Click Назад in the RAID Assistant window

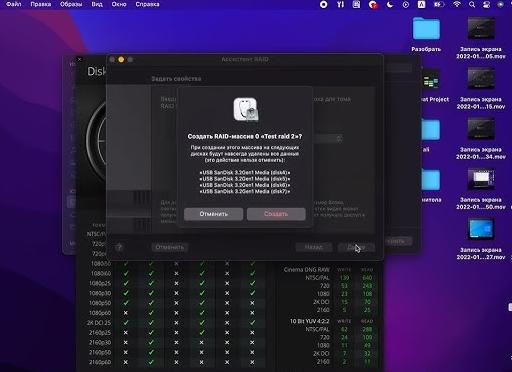[x=314, y=247]
